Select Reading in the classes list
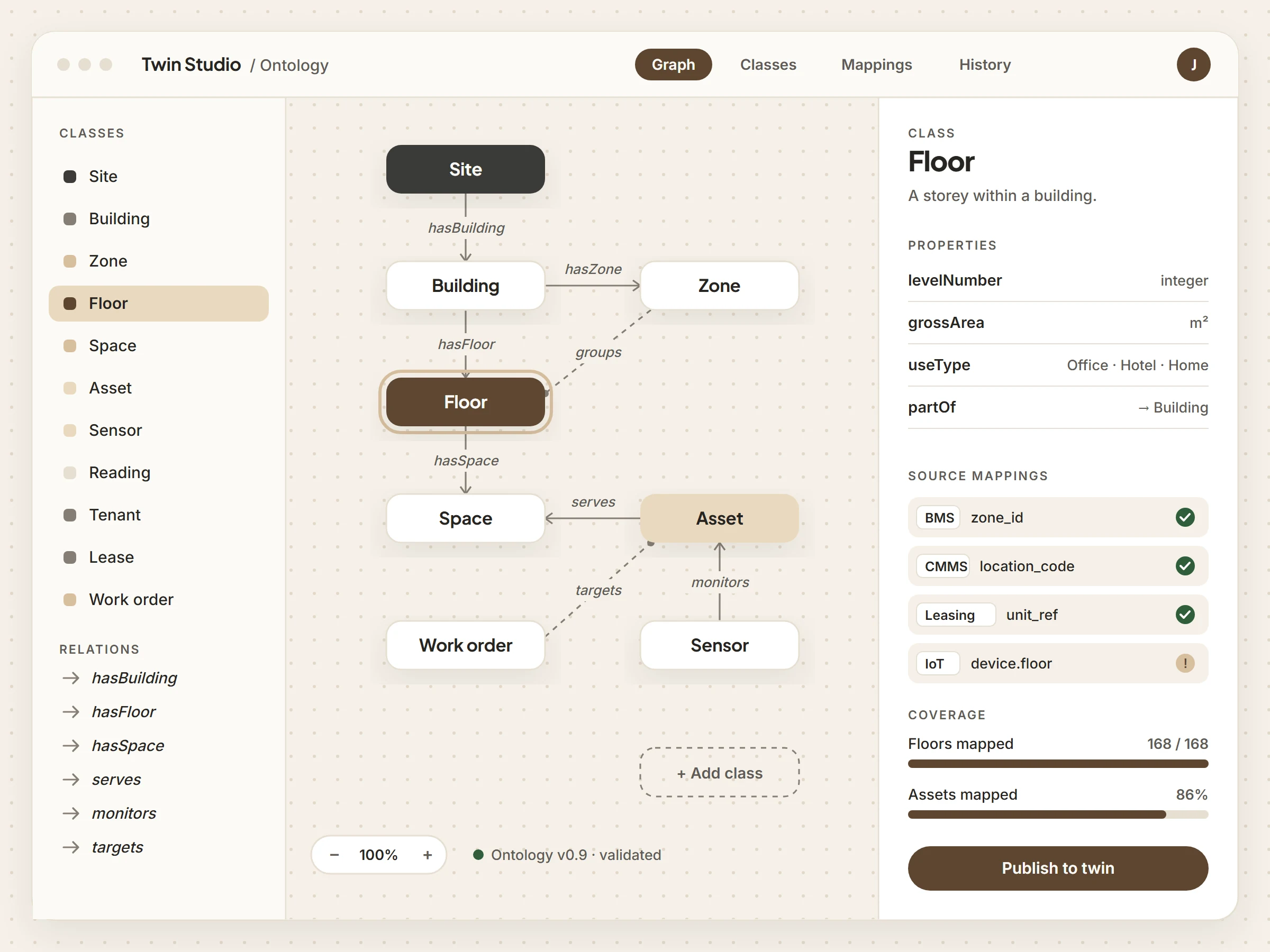The height and width of the screenshot is (952, 1270). [x=158, y=473]
